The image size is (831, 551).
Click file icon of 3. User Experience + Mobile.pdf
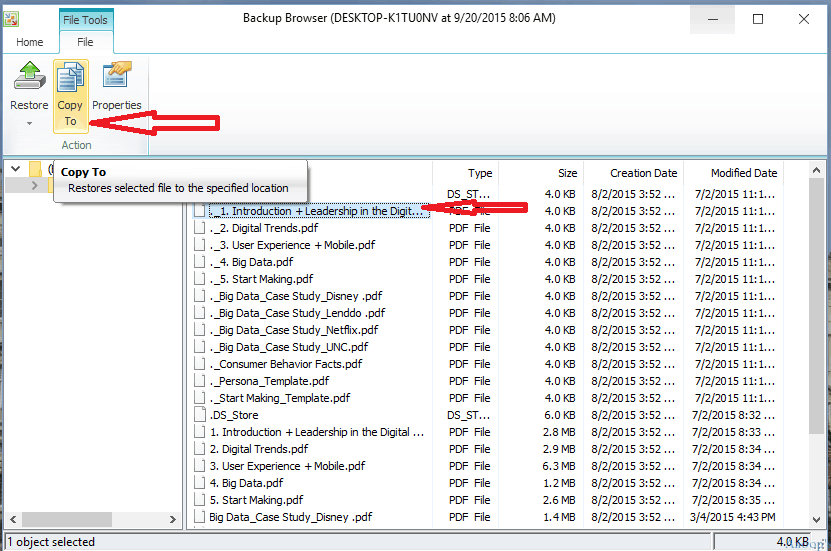click(199, 466)
